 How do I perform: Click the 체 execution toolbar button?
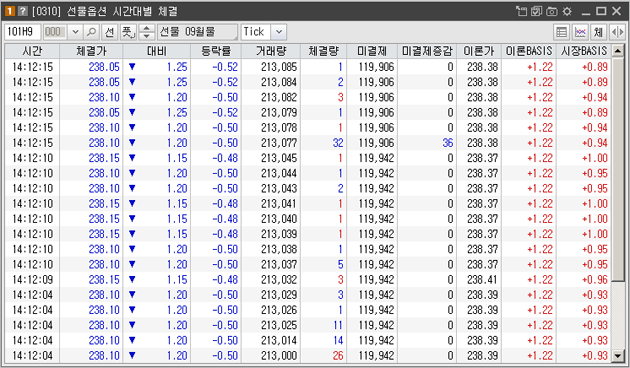pos(598,32)
